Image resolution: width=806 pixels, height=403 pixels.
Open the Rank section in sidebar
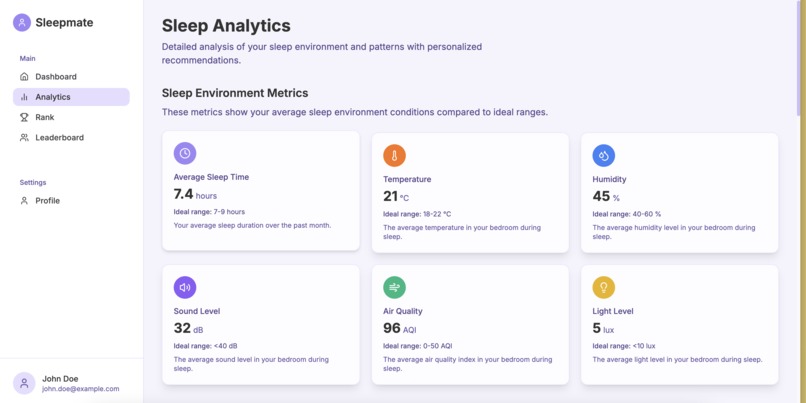click(x=71, y=117)
